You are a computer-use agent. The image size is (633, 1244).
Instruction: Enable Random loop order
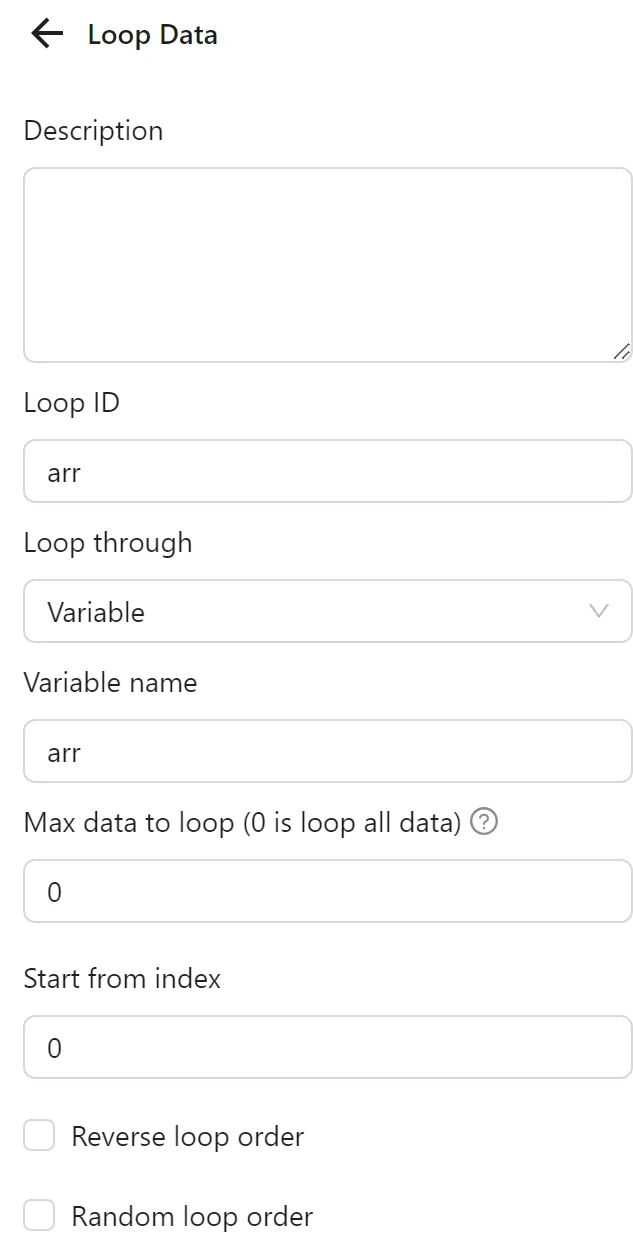[x=38, y=1215]
